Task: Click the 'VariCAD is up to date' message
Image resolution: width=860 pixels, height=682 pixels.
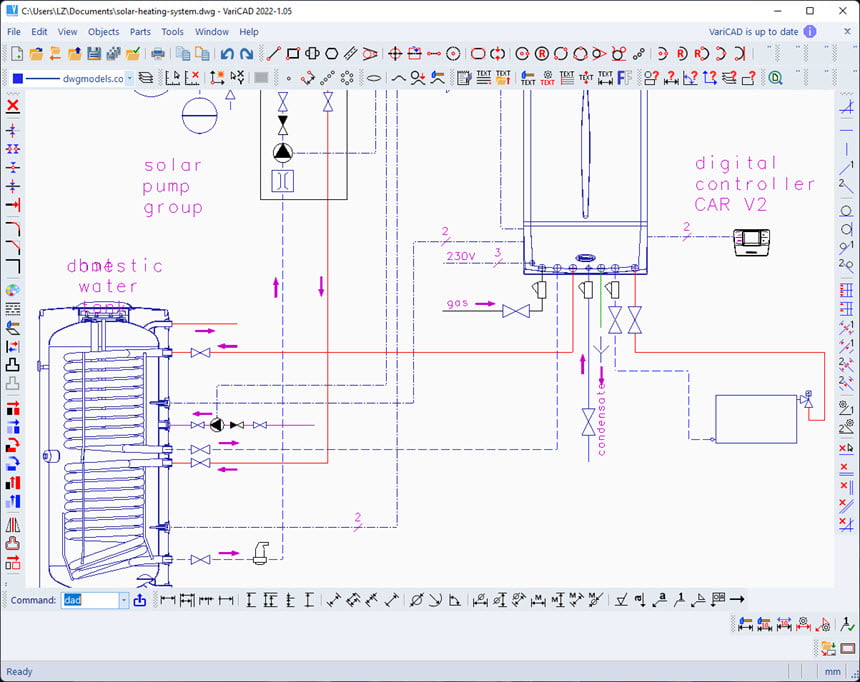Action: tap(753, 32)
